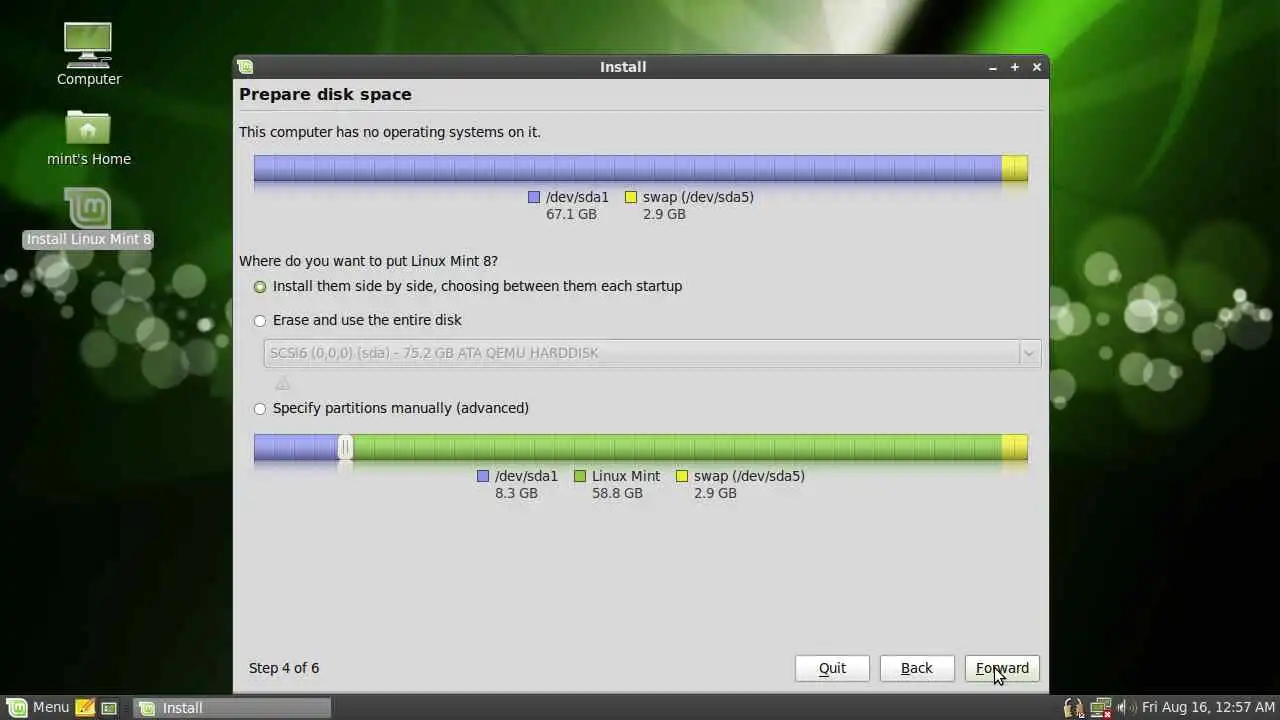Click the purple /dev/sda1 segment in lower bar
Image resolution: width=1280 pixels, height=720 pixels.
(296, 448)
